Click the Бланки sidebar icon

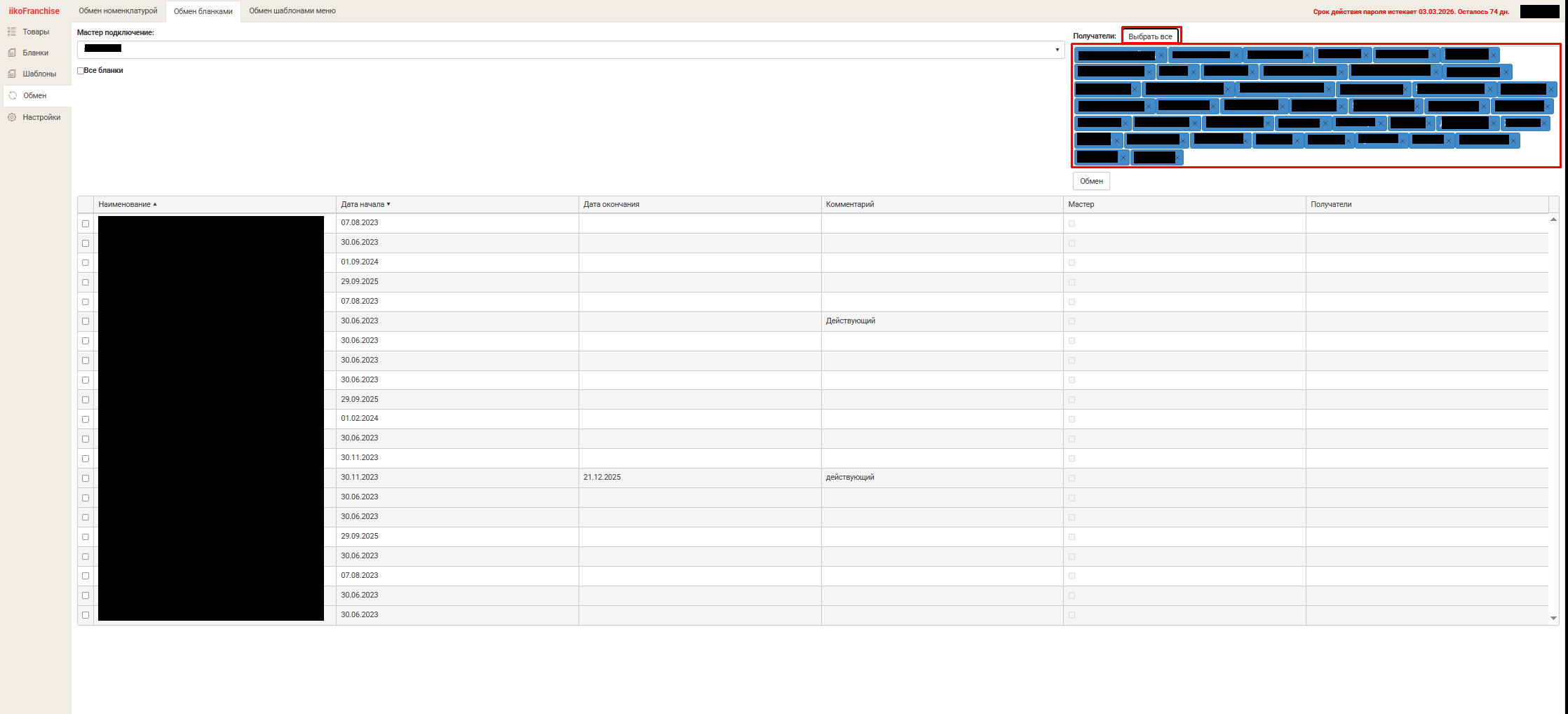[x=12, y=53]
